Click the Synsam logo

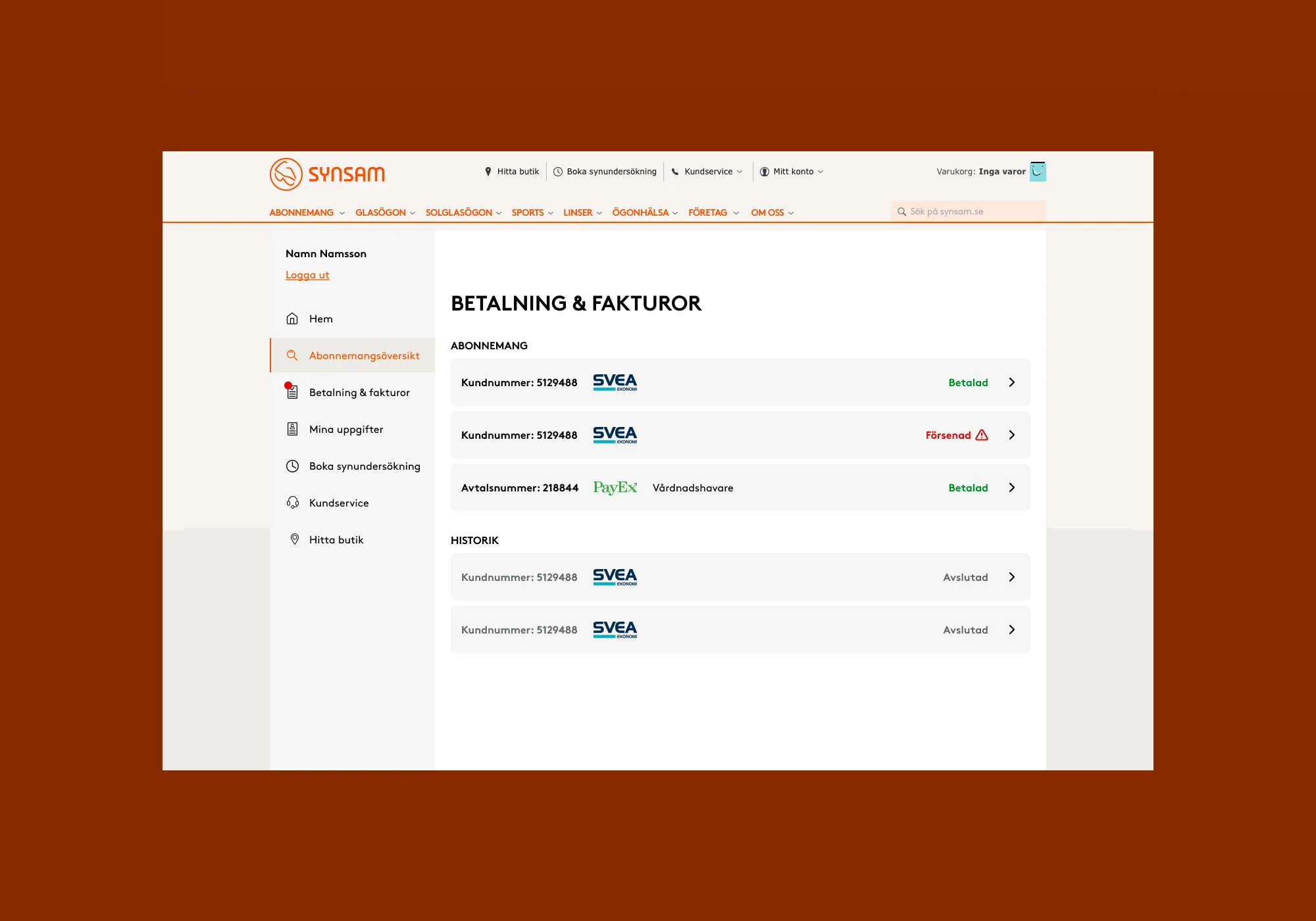point(327,174)
